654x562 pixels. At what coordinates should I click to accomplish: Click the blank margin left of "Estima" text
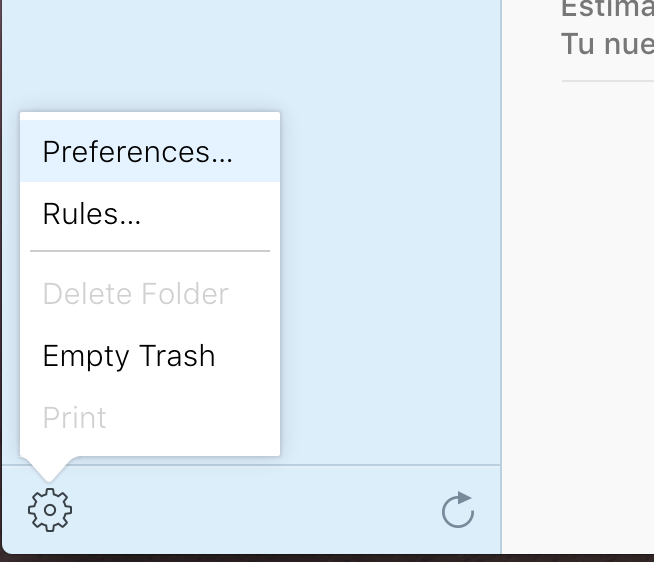click(532, 8)
